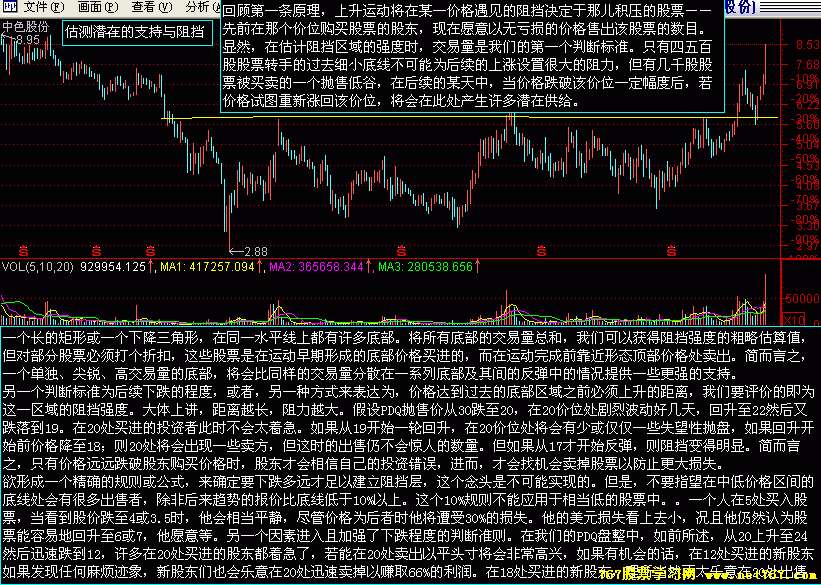This screenshot has height=585, width=821.
Task: Click the 中色股份 stock name label
Action: coord(24,26)
